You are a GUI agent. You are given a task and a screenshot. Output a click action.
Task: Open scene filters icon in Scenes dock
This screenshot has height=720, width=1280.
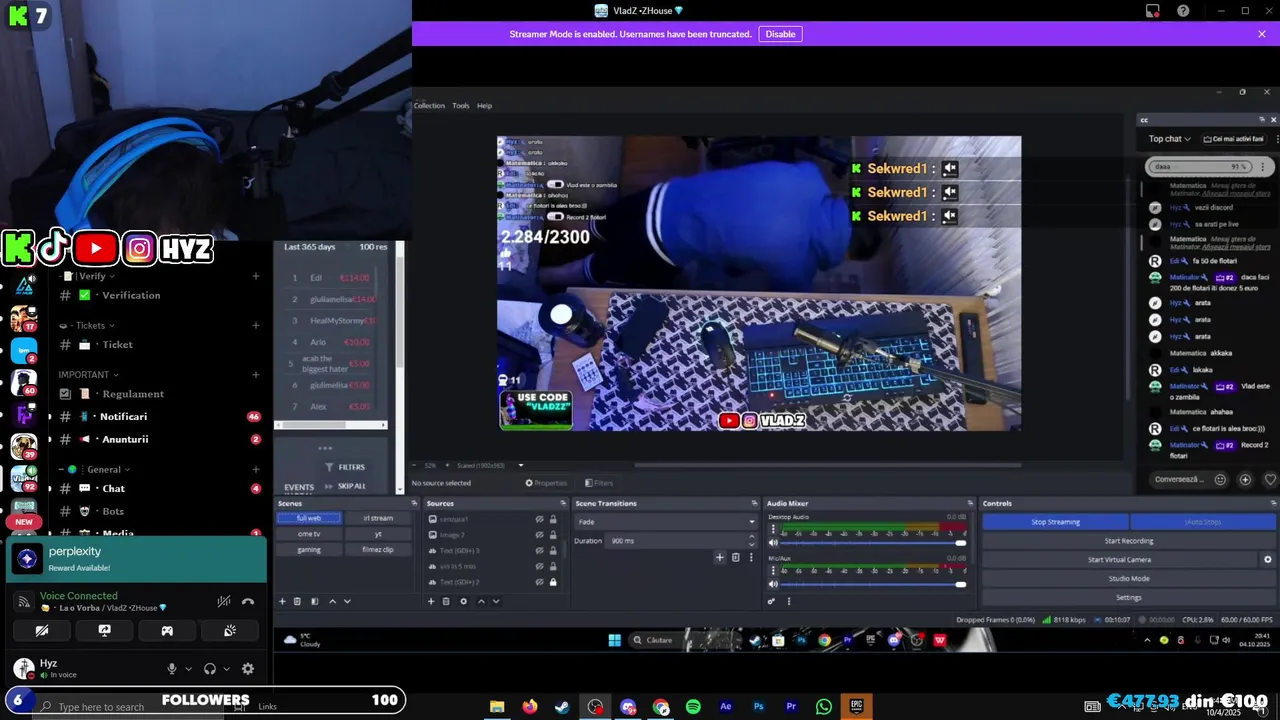pos(314,601)
